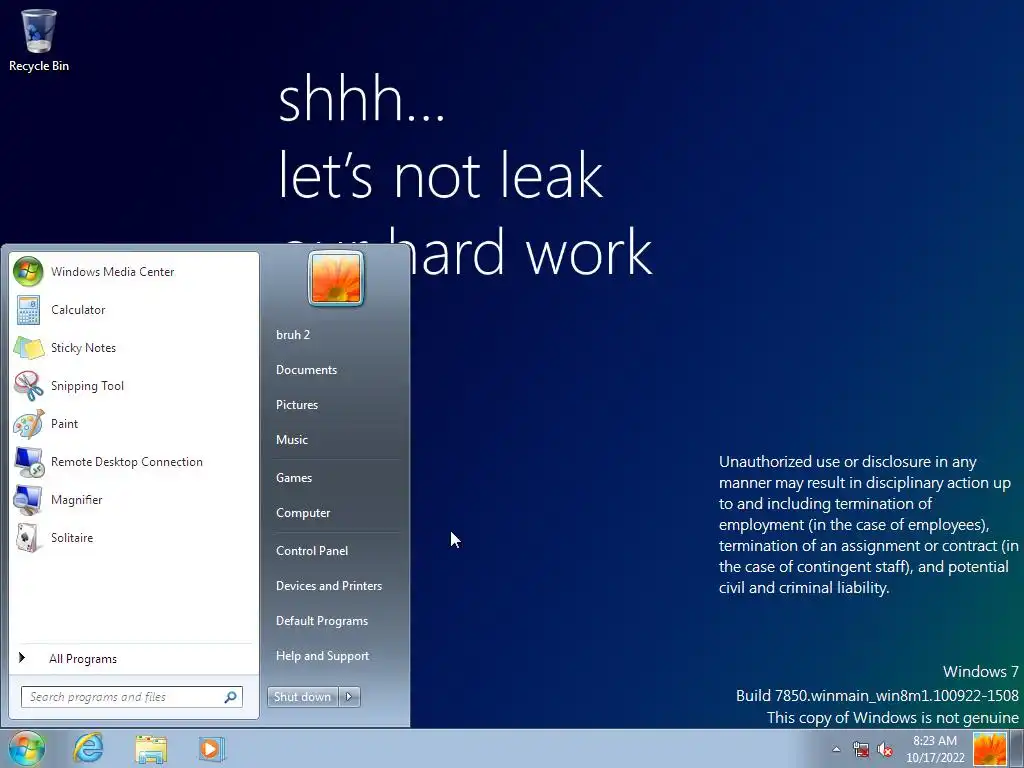Click the Snipping Tool scissors icon
This screenshot has height=768, width=1024.
pyautogui.click(x=28, y=385)
